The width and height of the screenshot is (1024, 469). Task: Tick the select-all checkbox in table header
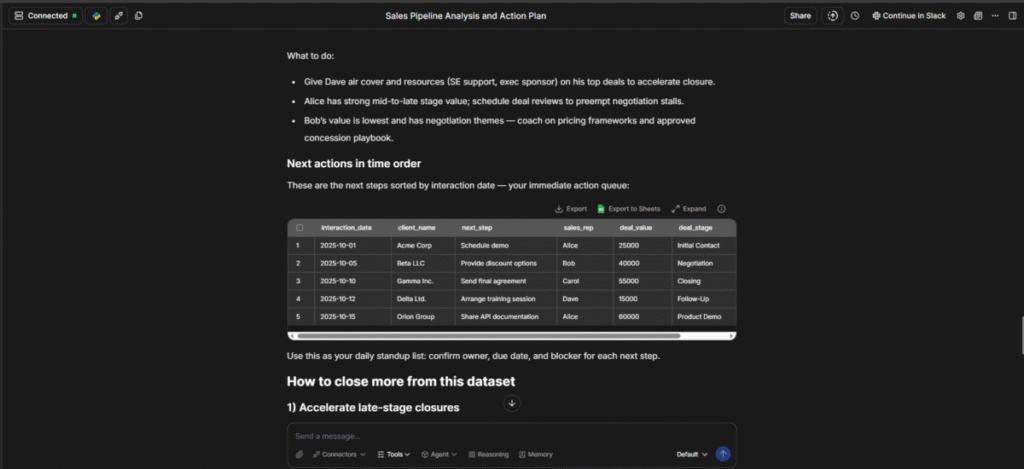299,227
